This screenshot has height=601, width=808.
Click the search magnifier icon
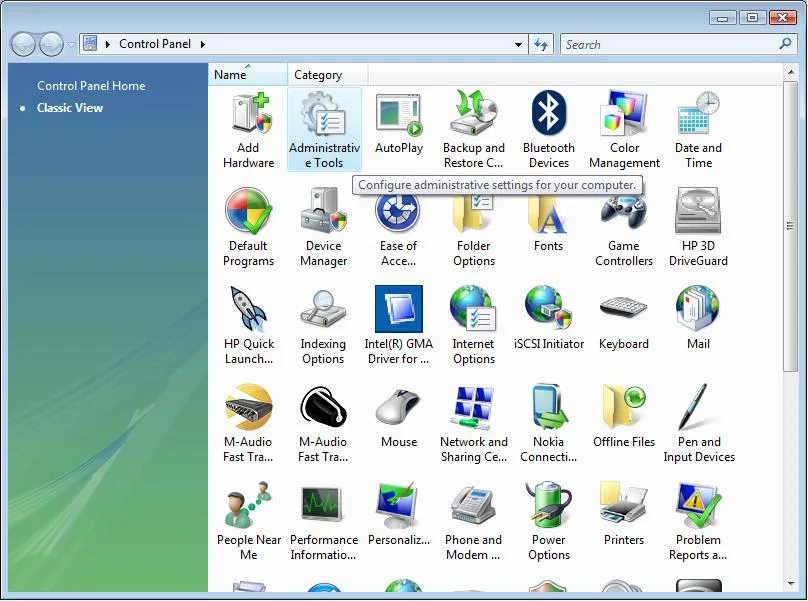tap(785, 44)
